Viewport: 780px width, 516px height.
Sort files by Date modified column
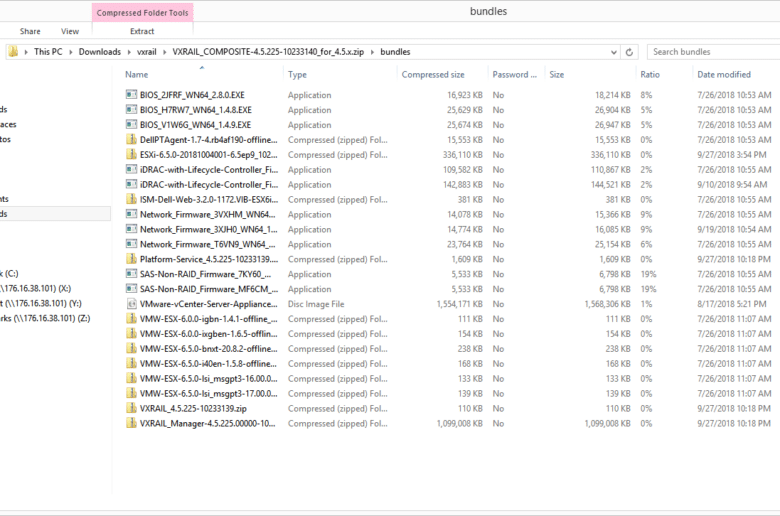pyautogui.click(x=724, y=74)
